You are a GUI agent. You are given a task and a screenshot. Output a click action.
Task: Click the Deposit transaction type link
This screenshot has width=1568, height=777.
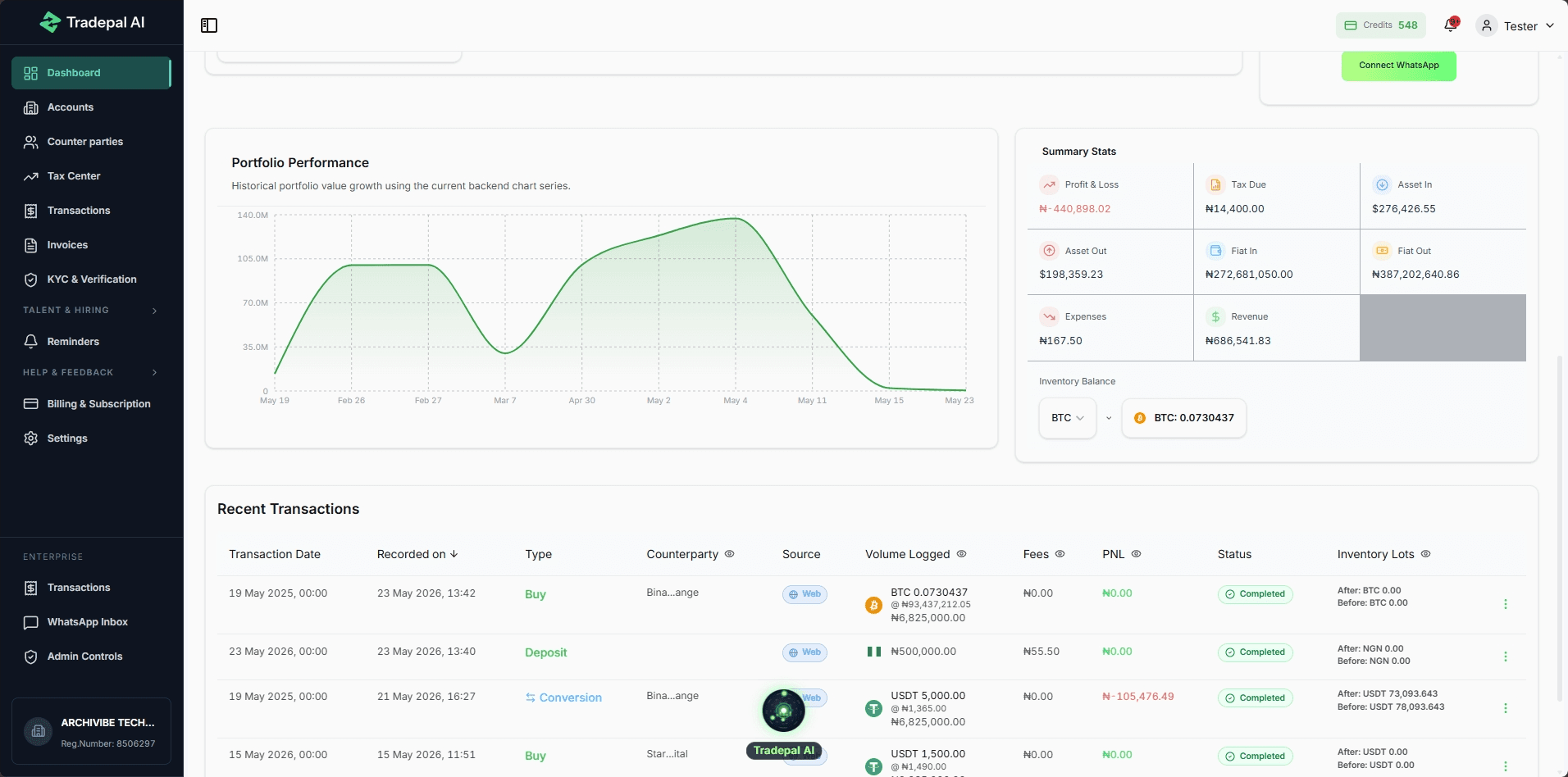(545, 652)
